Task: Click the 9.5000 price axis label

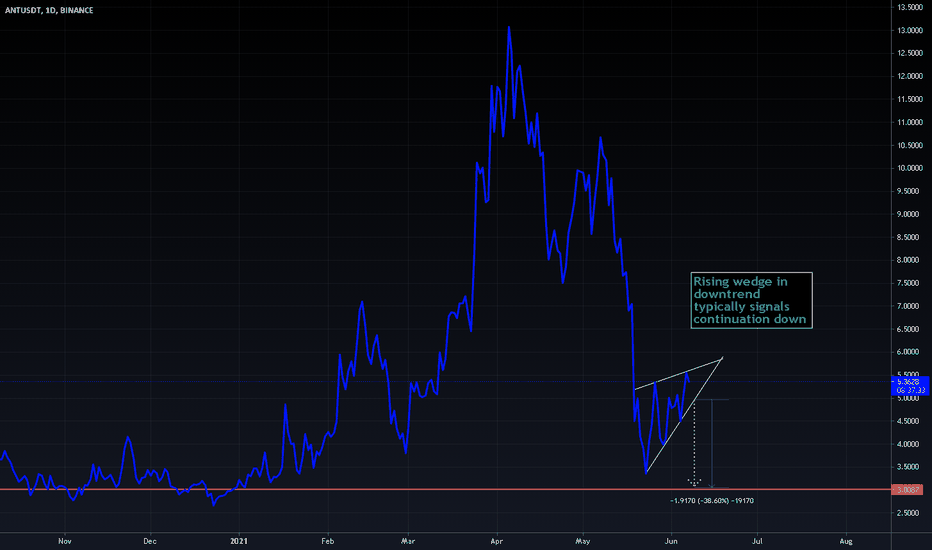Action: tap(910, 191)
